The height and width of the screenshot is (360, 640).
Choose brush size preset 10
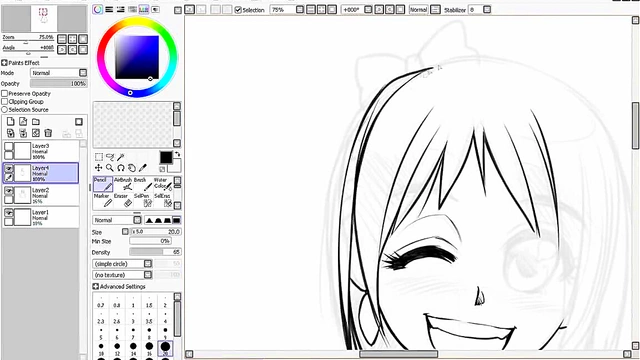(101, 349)
